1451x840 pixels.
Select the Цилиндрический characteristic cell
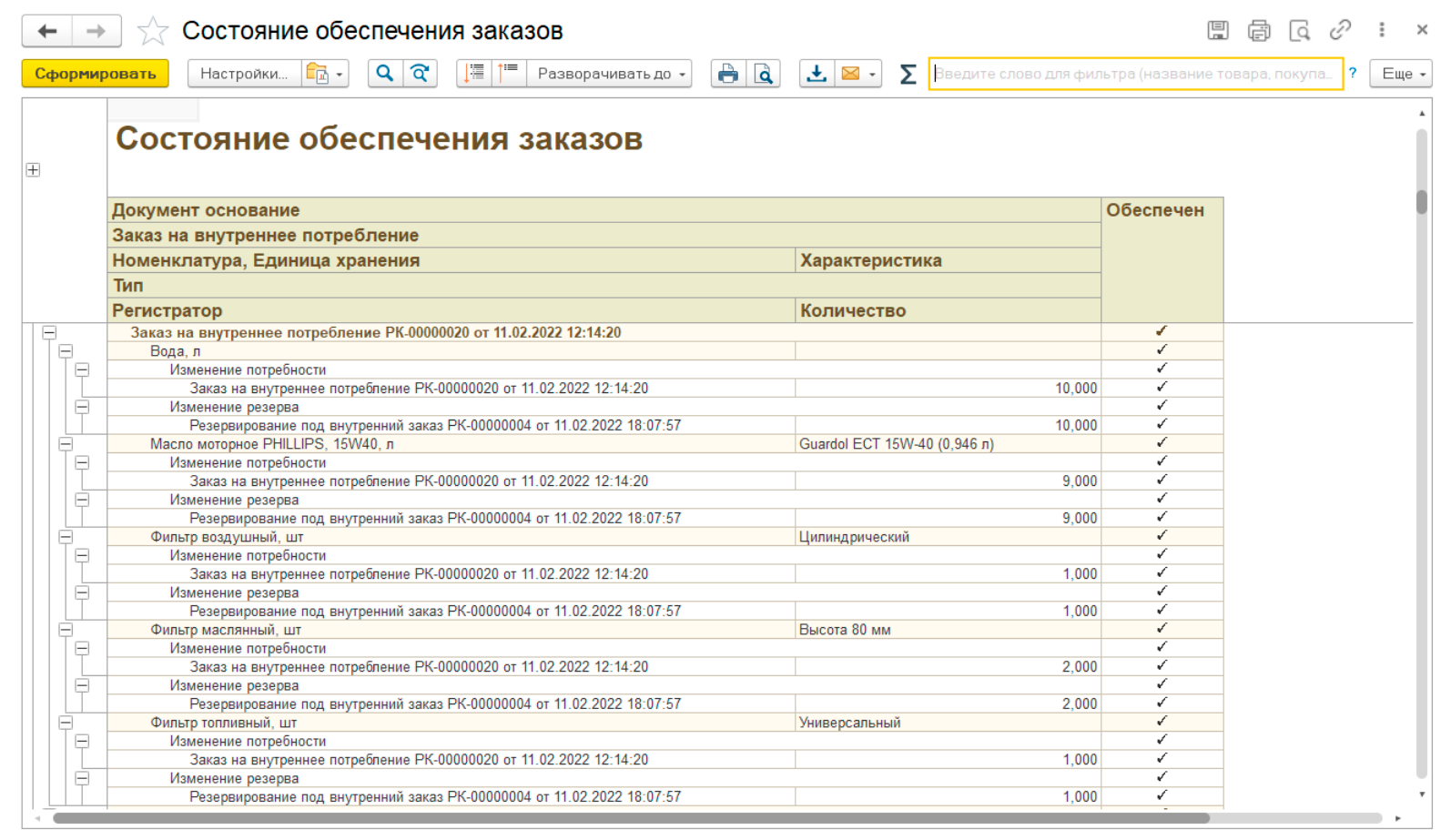pyautogui.click(x=949, y=537)
